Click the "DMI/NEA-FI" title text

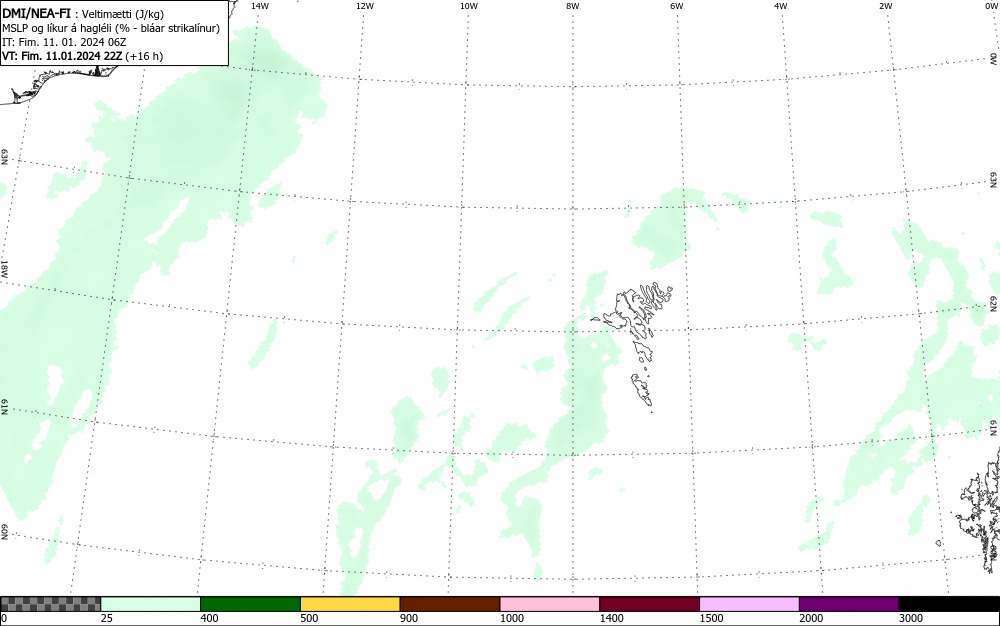click(36, 13)
